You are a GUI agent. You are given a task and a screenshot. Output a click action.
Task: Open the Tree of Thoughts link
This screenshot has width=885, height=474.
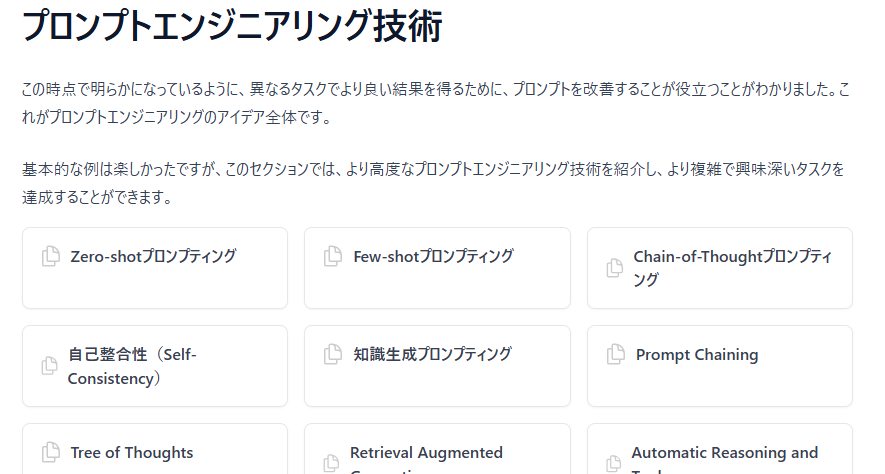pyautogui.click(x=132, y=453)
